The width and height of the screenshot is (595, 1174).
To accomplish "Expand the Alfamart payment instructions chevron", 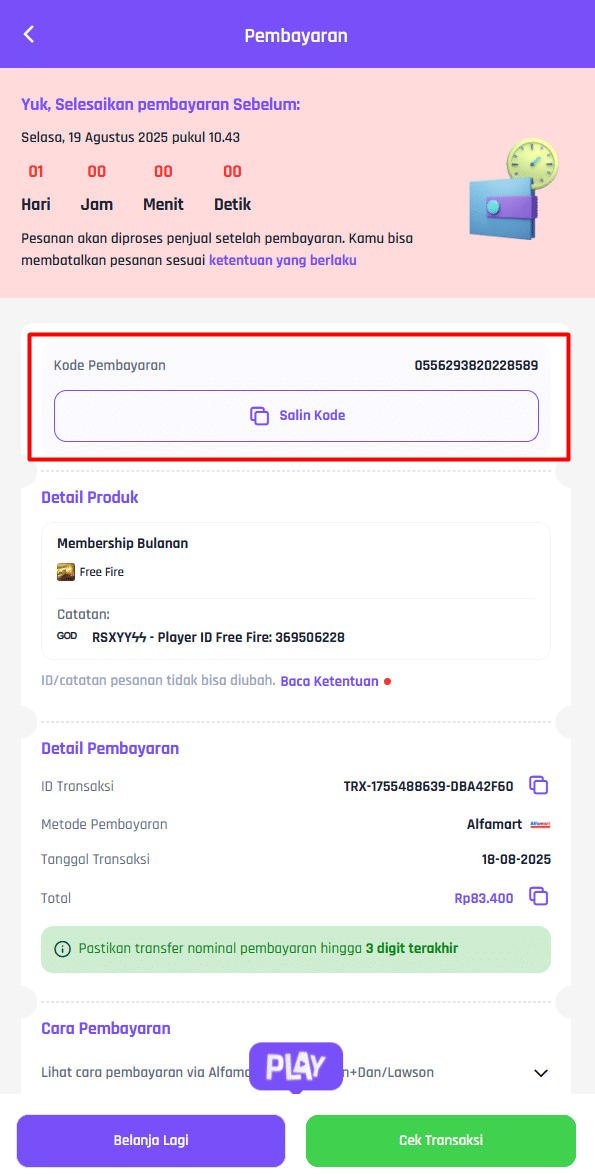I will (541, 1073).
